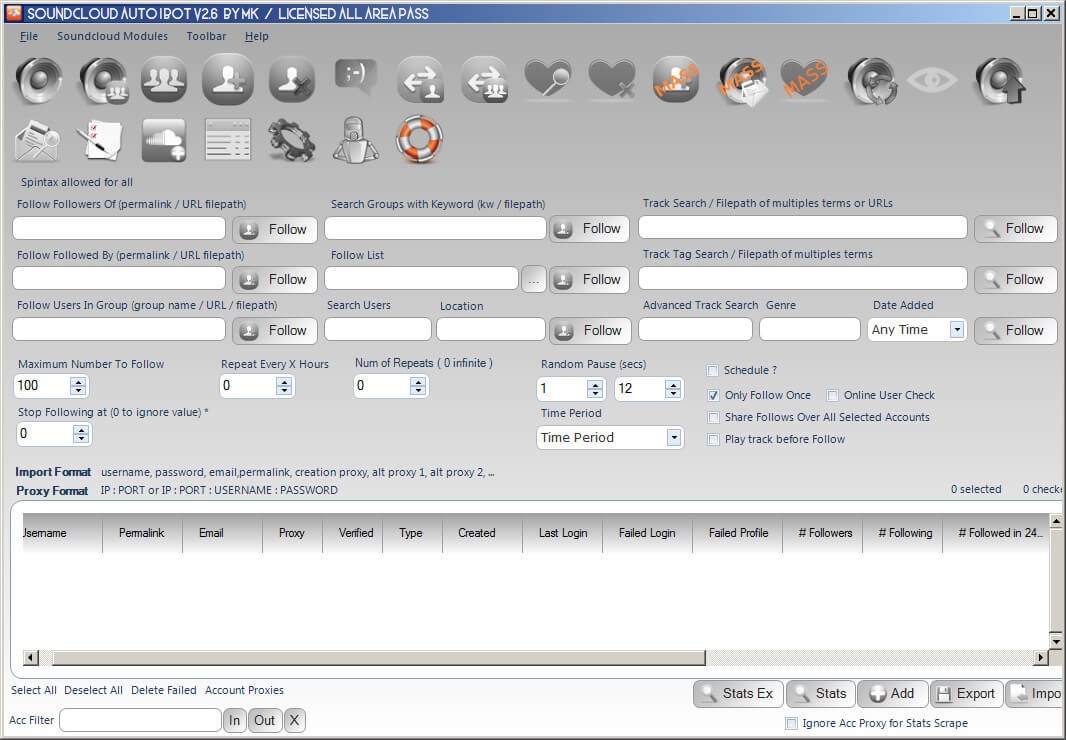Open the three-people groups module icon
The height and width of the screenshot is (740, 1066).
click(x=164, y=80)
